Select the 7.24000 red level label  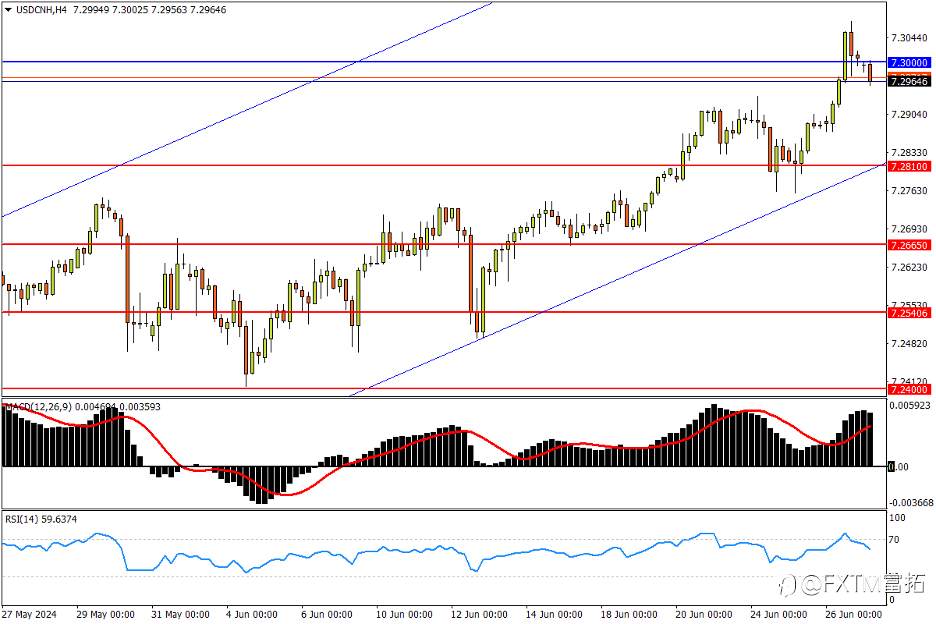pos(909,390)
